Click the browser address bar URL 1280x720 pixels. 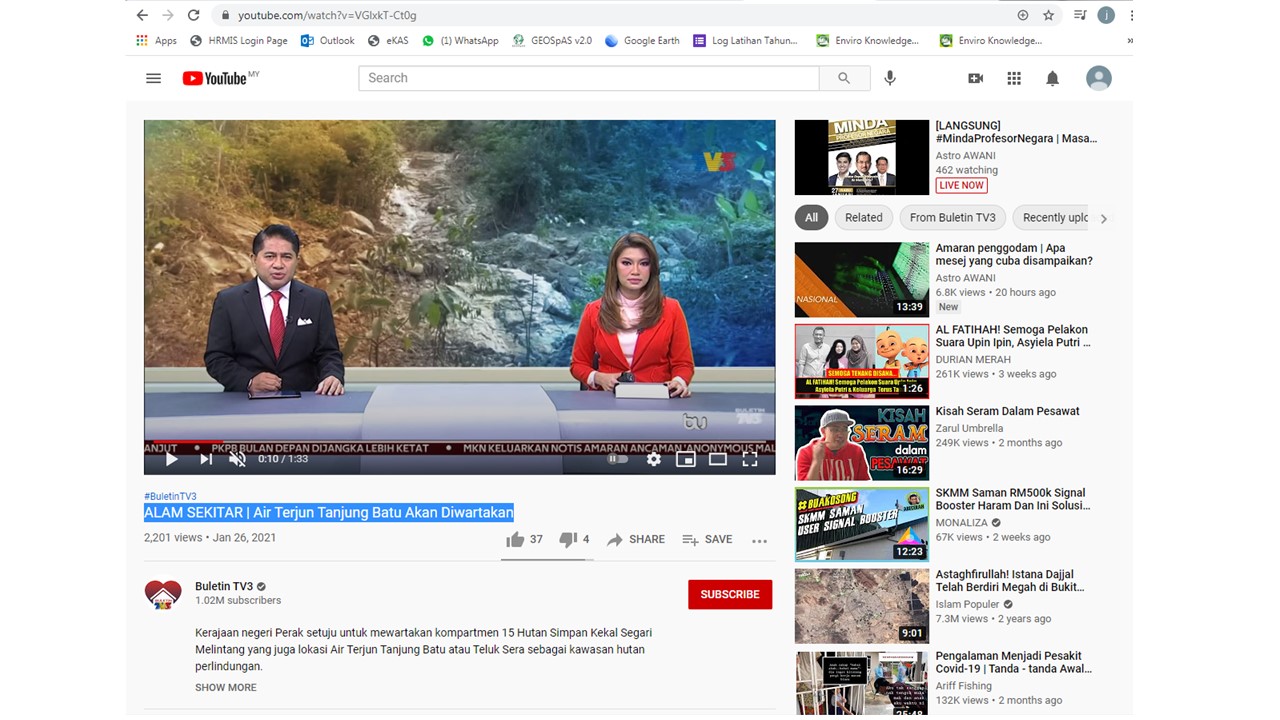(x=327, y=15)
